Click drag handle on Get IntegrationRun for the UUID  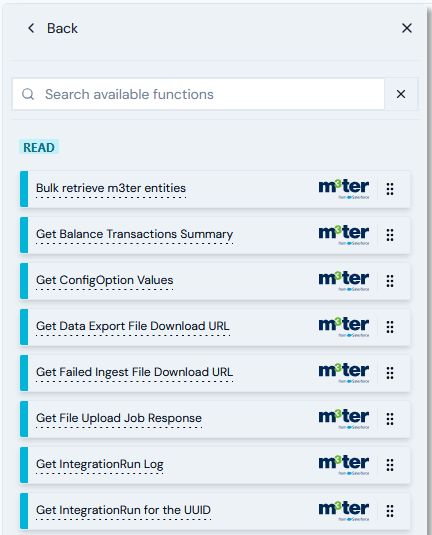click(390, 511)
